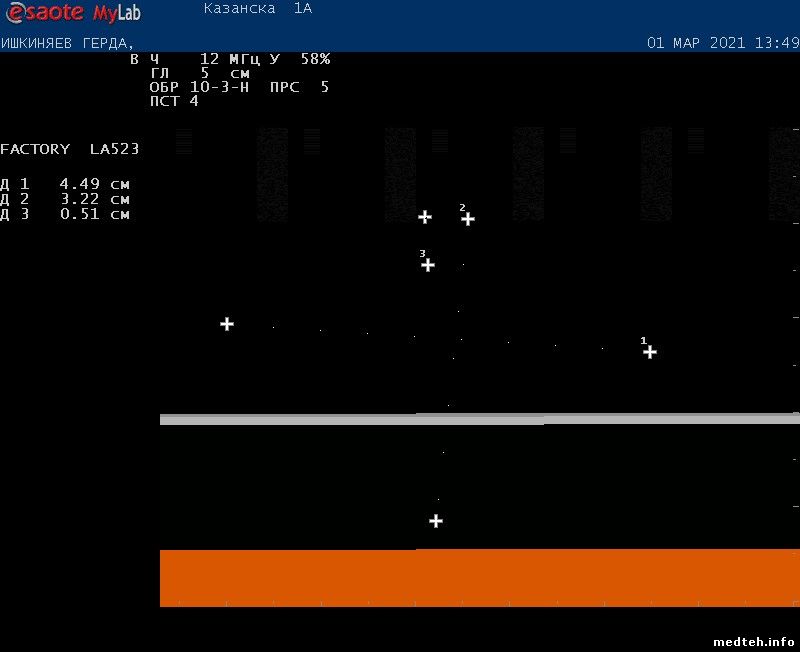Select caliper cross marker labeled 2
Viewport: 800px width, 652px height.
click(468, 219)
